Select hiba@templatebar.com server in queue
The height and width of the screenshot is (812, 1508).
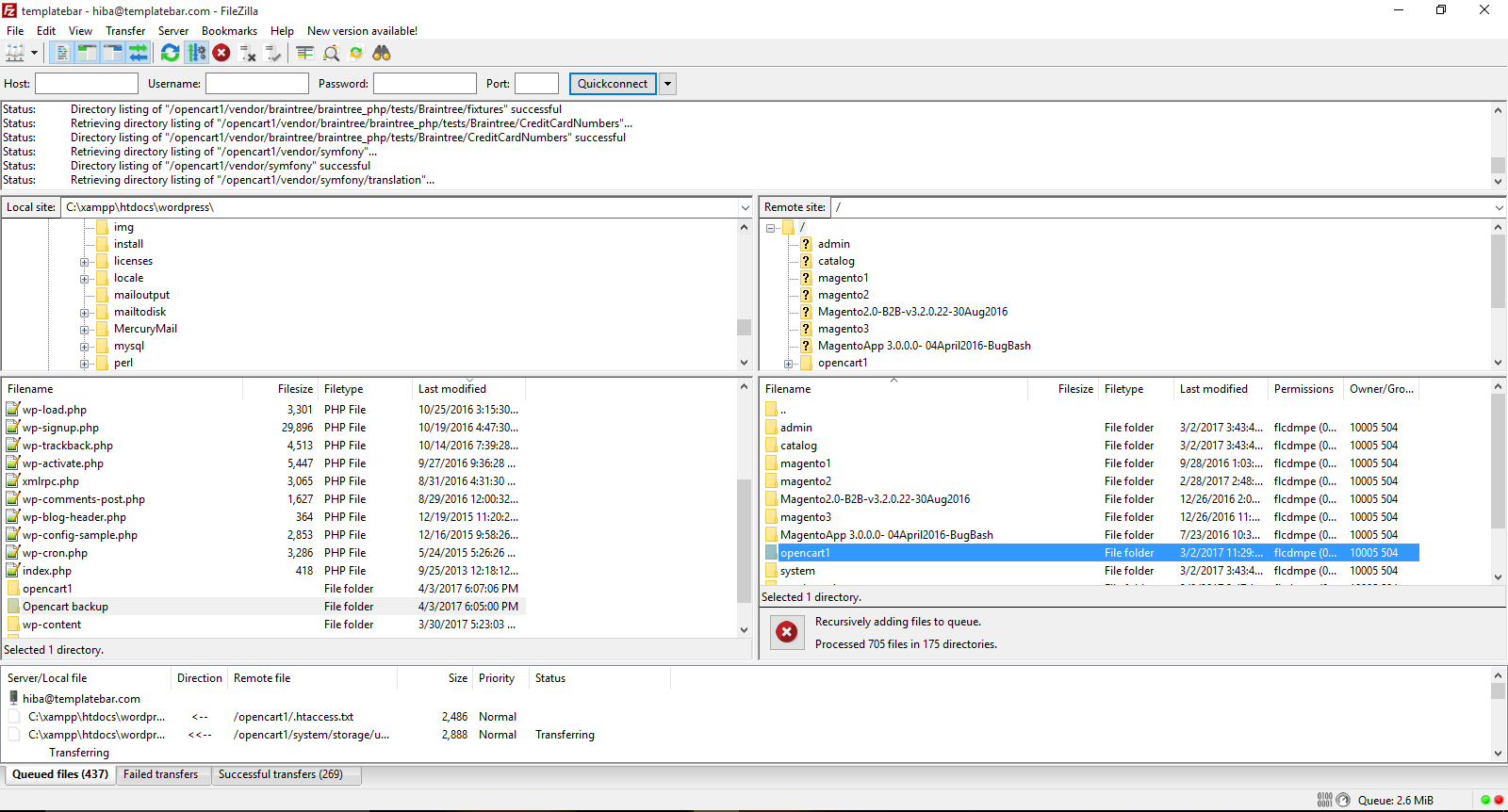point(81,699)
